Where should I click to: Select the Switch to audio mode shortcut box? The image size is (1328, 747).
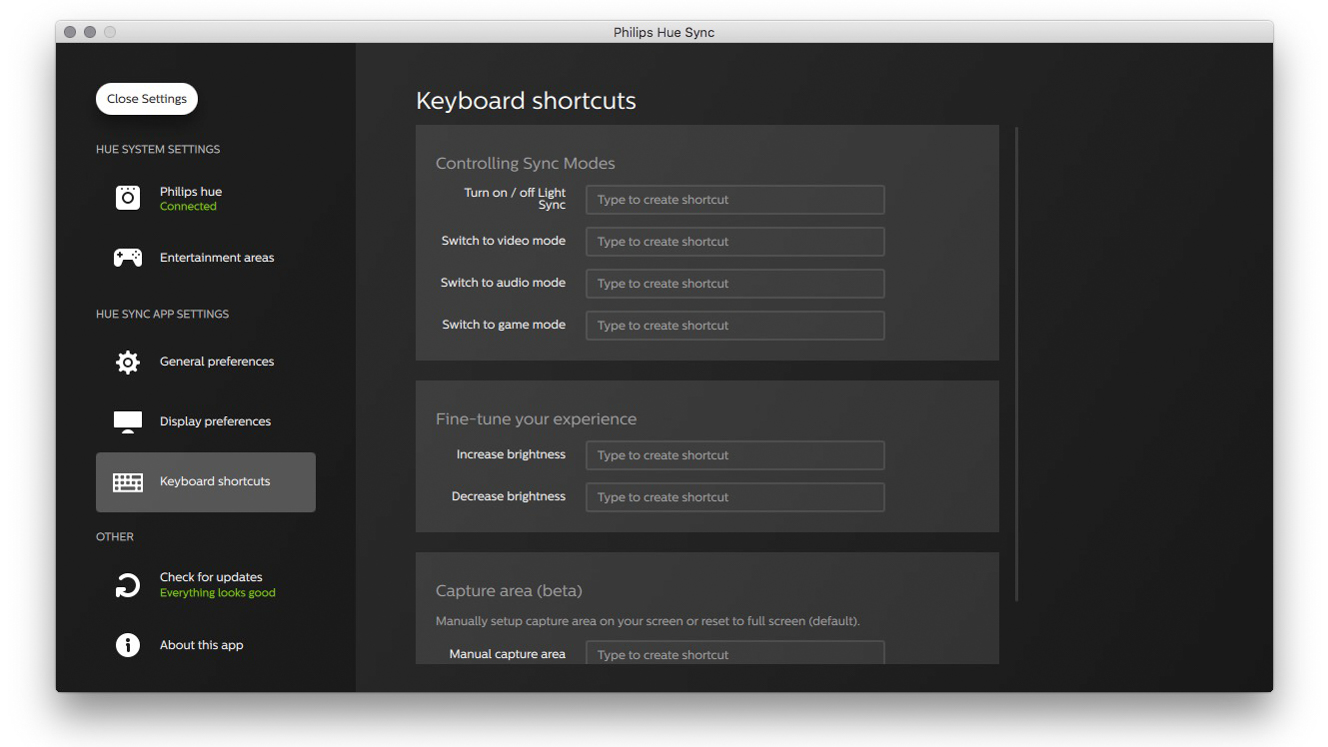(735, 284)
